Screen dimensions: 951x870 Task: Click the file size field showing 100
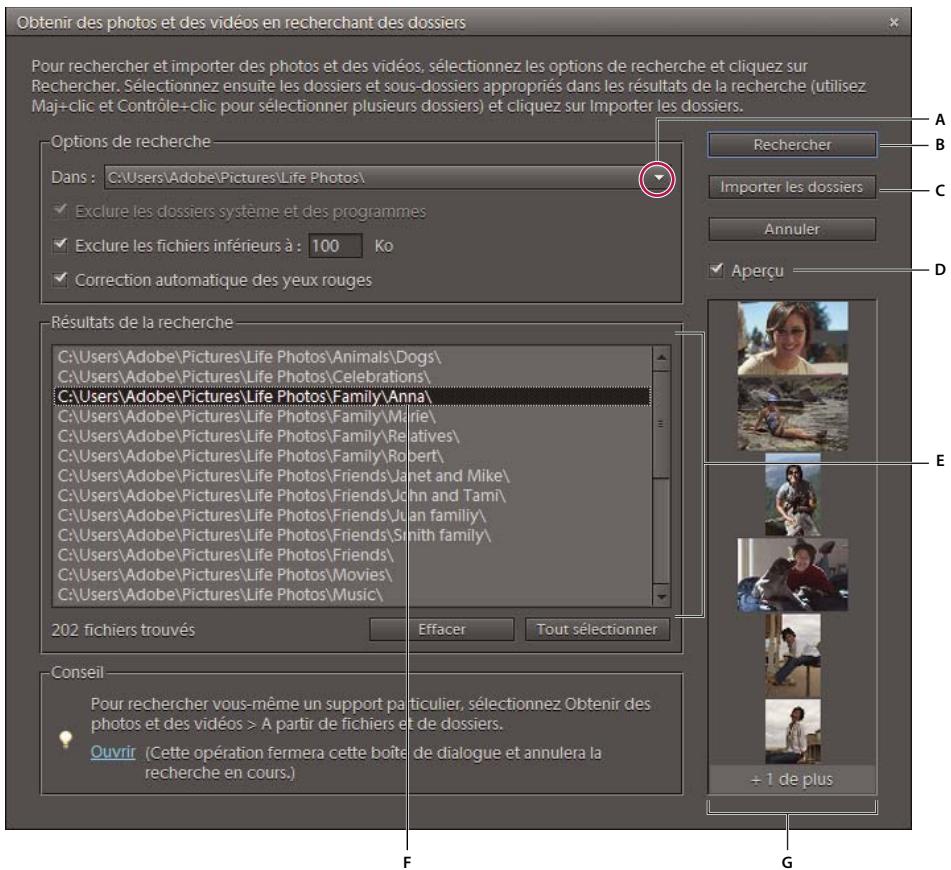tap(335, 246)
